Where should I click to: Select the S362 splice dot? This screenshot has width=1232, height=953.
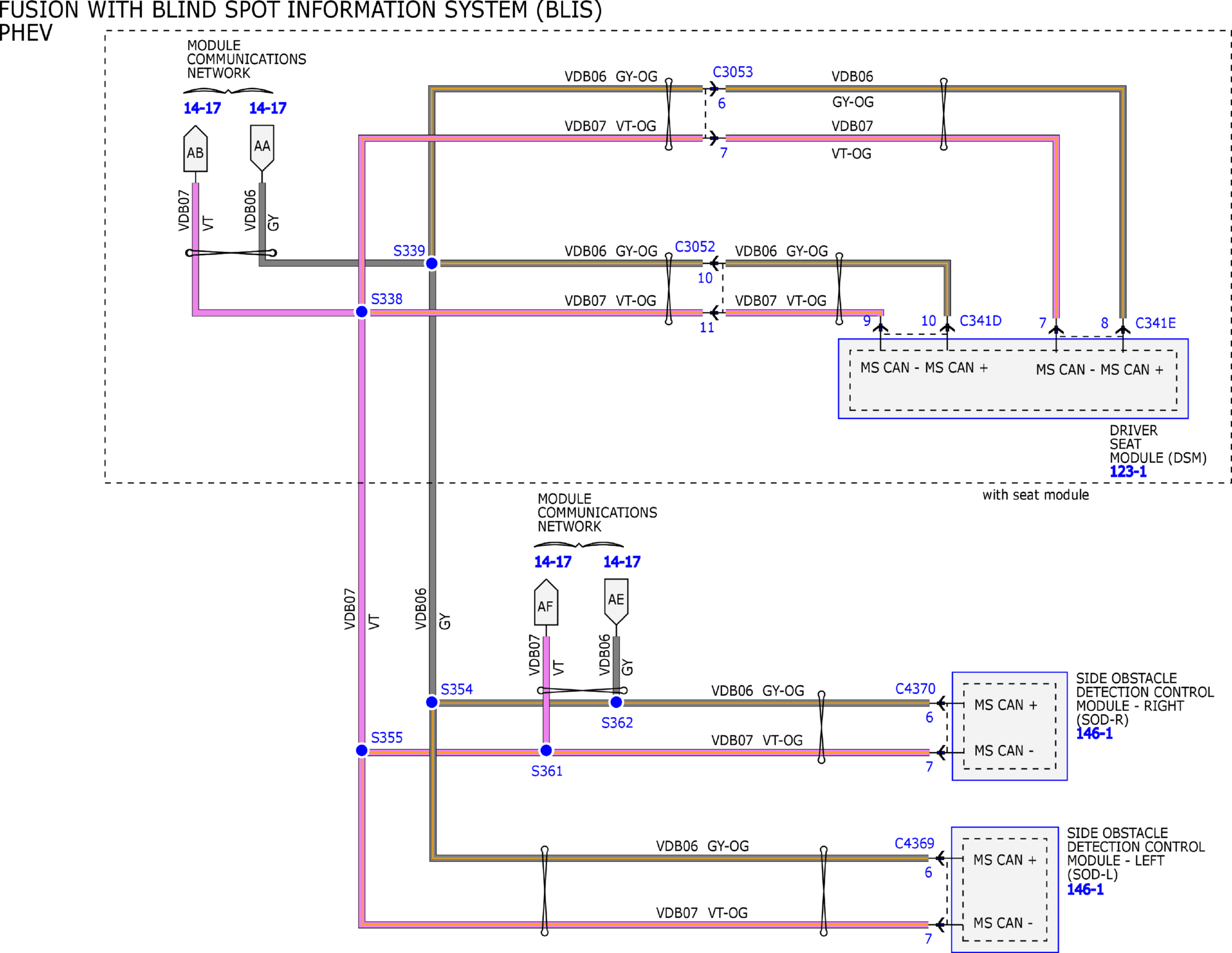point(616,702)
